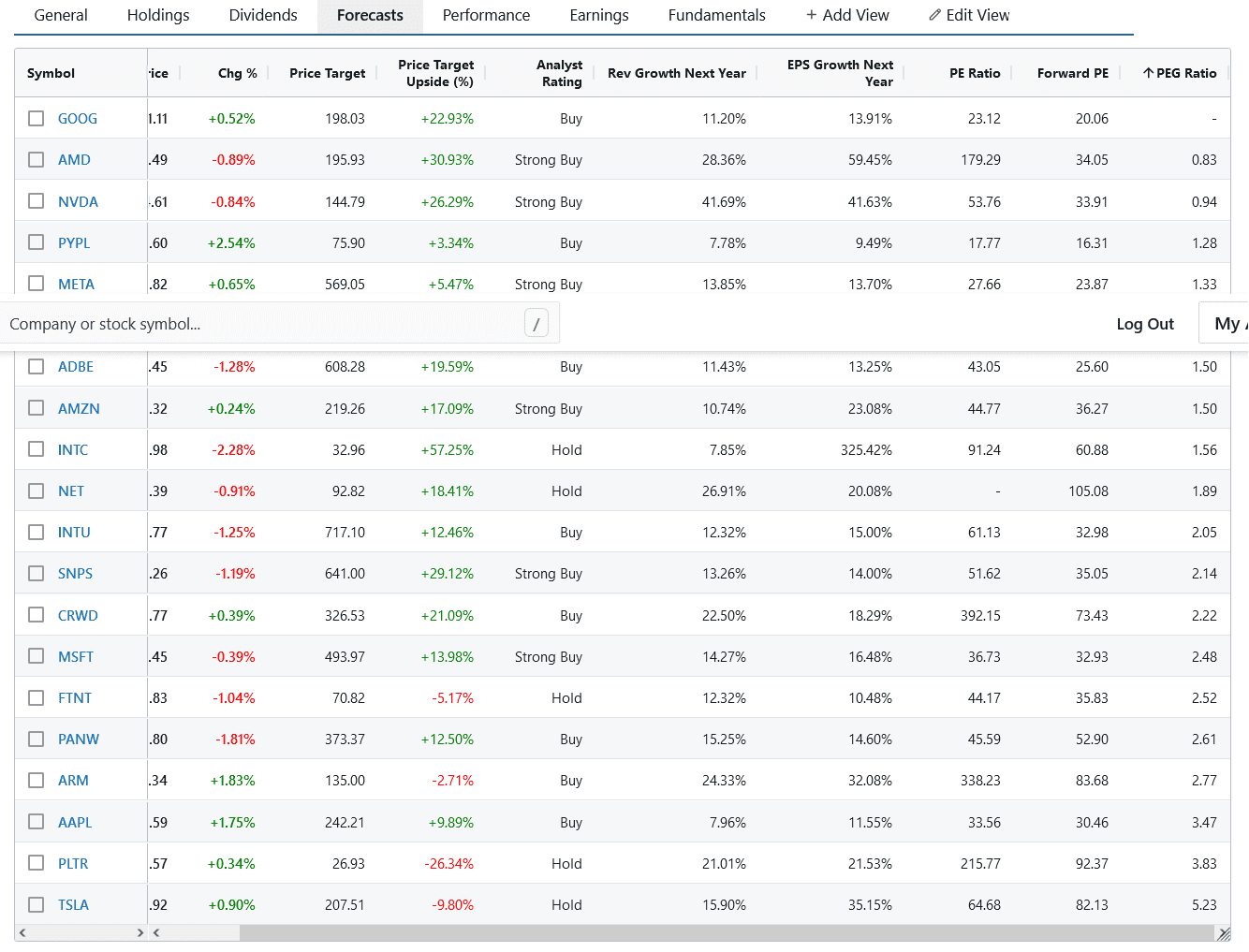Open the Fundamentals tab
Screen dimensions: 1249x952
point(717,16)
